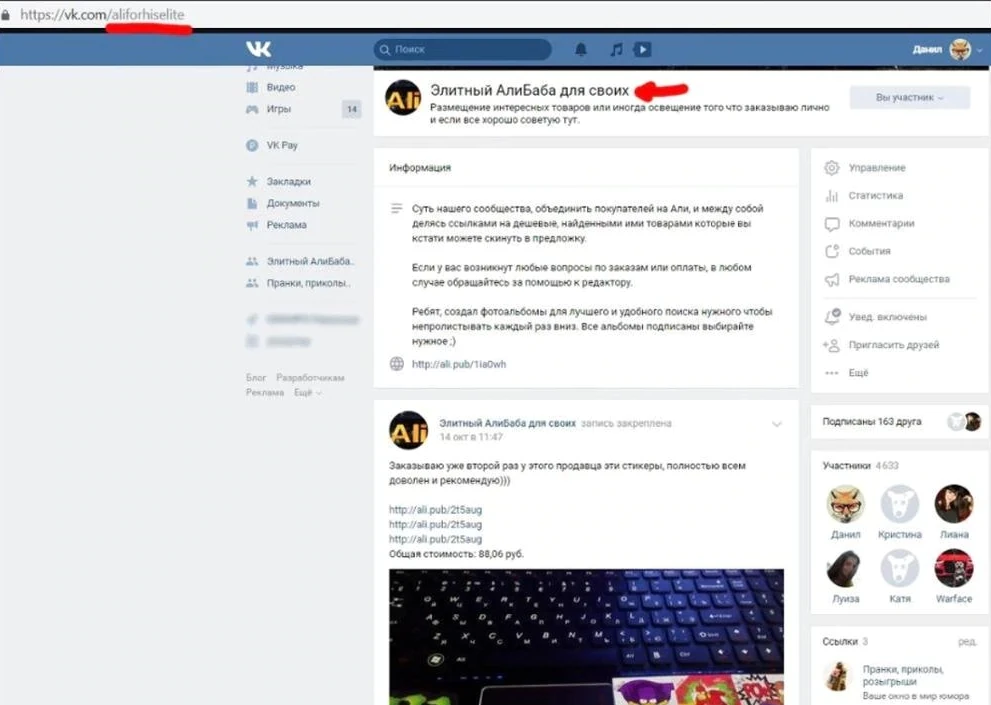This screenshot has height=705, width=991.
Task: Open Игры in the left sidebar
Action: click(x=279, y=109)
